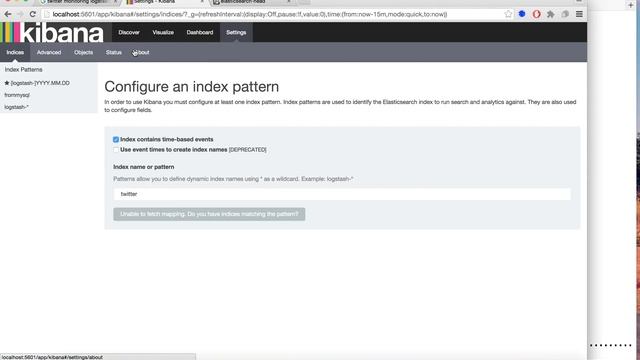This screenshot has width=640, height=360.
Task: Open the puzzle-piece extension icon
Action: [551, 14]
